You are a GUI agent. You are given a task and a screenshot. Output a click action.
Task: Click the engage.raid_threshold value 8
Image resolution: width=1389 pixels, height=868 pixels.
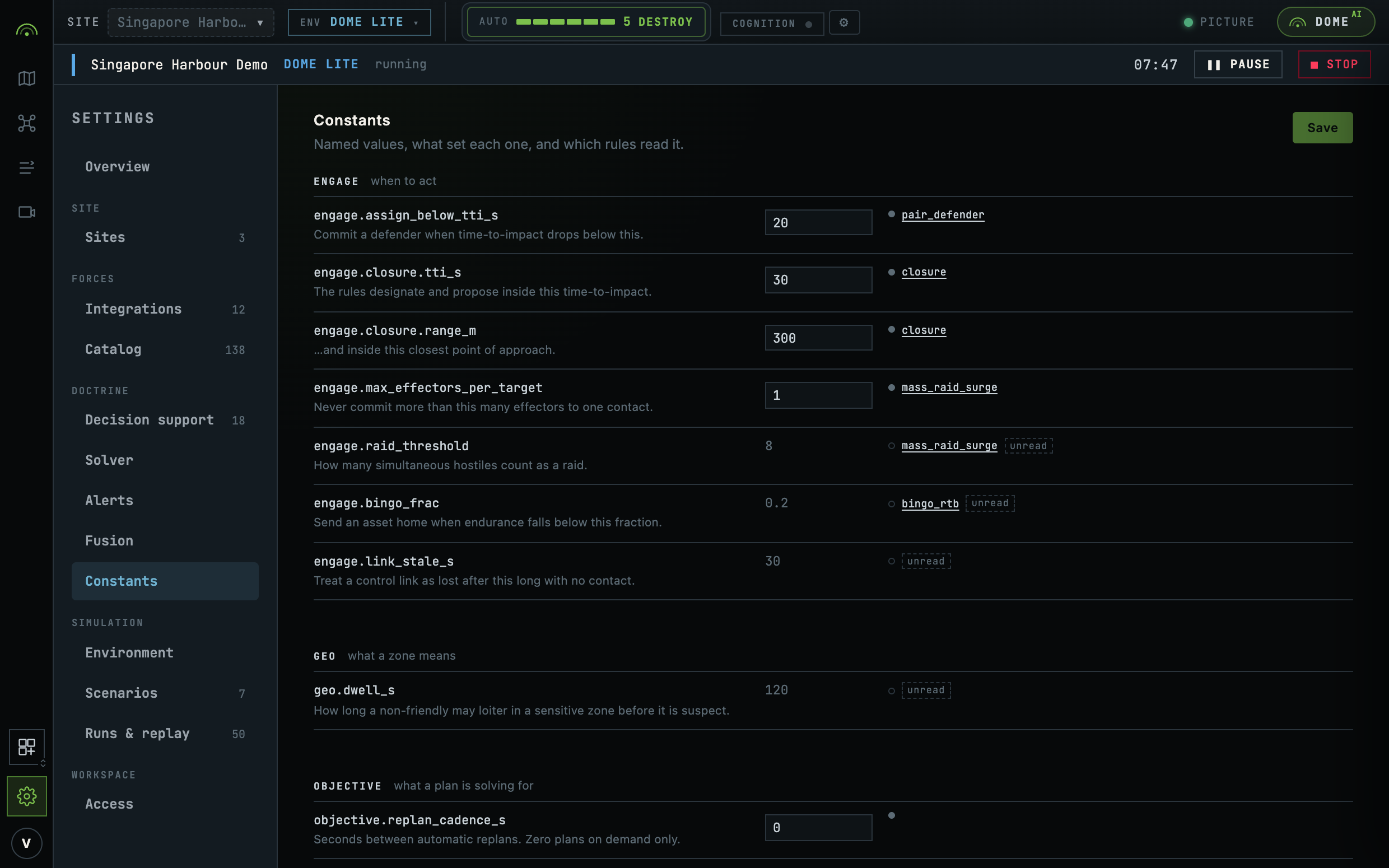tap(768, 446)
